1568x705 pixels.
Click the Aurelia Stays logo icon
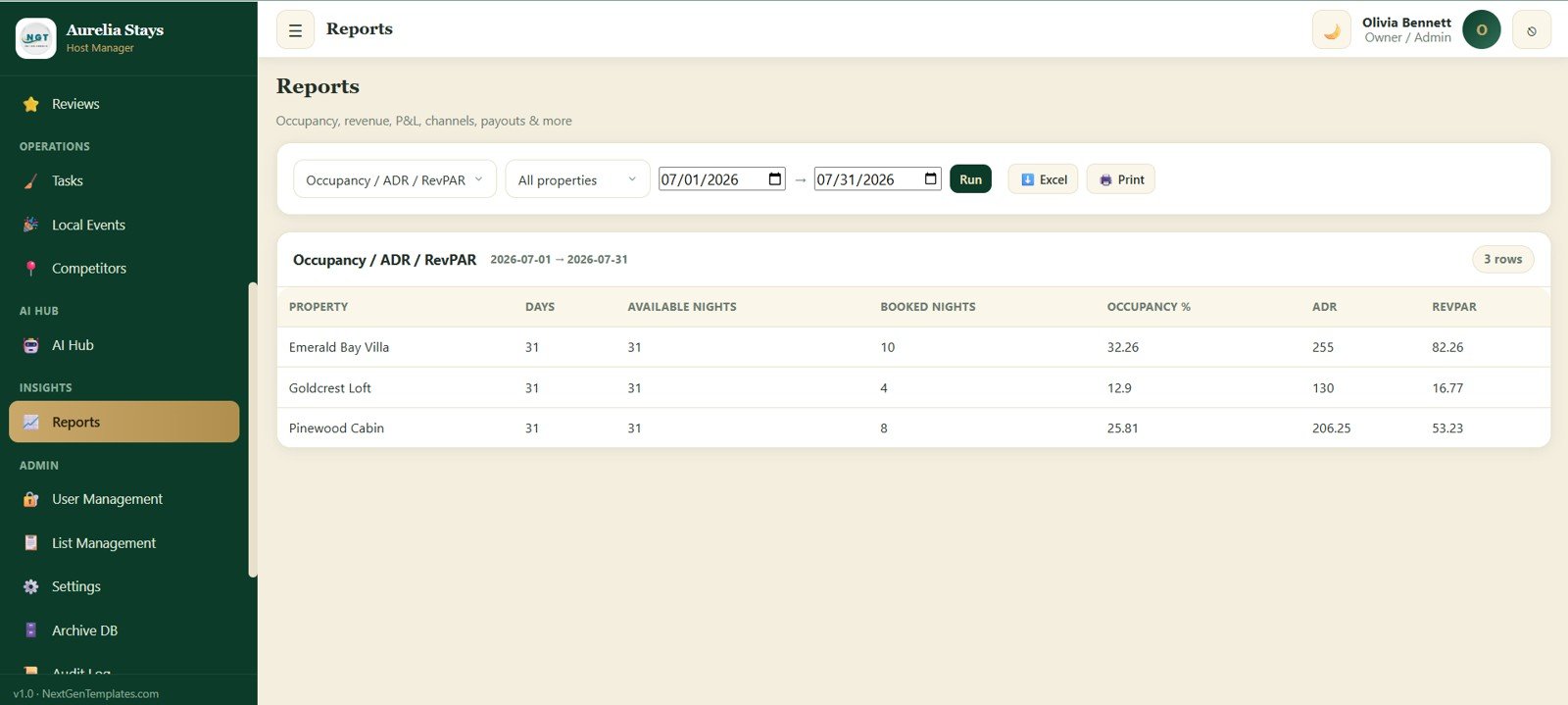[x=36, y=38]
